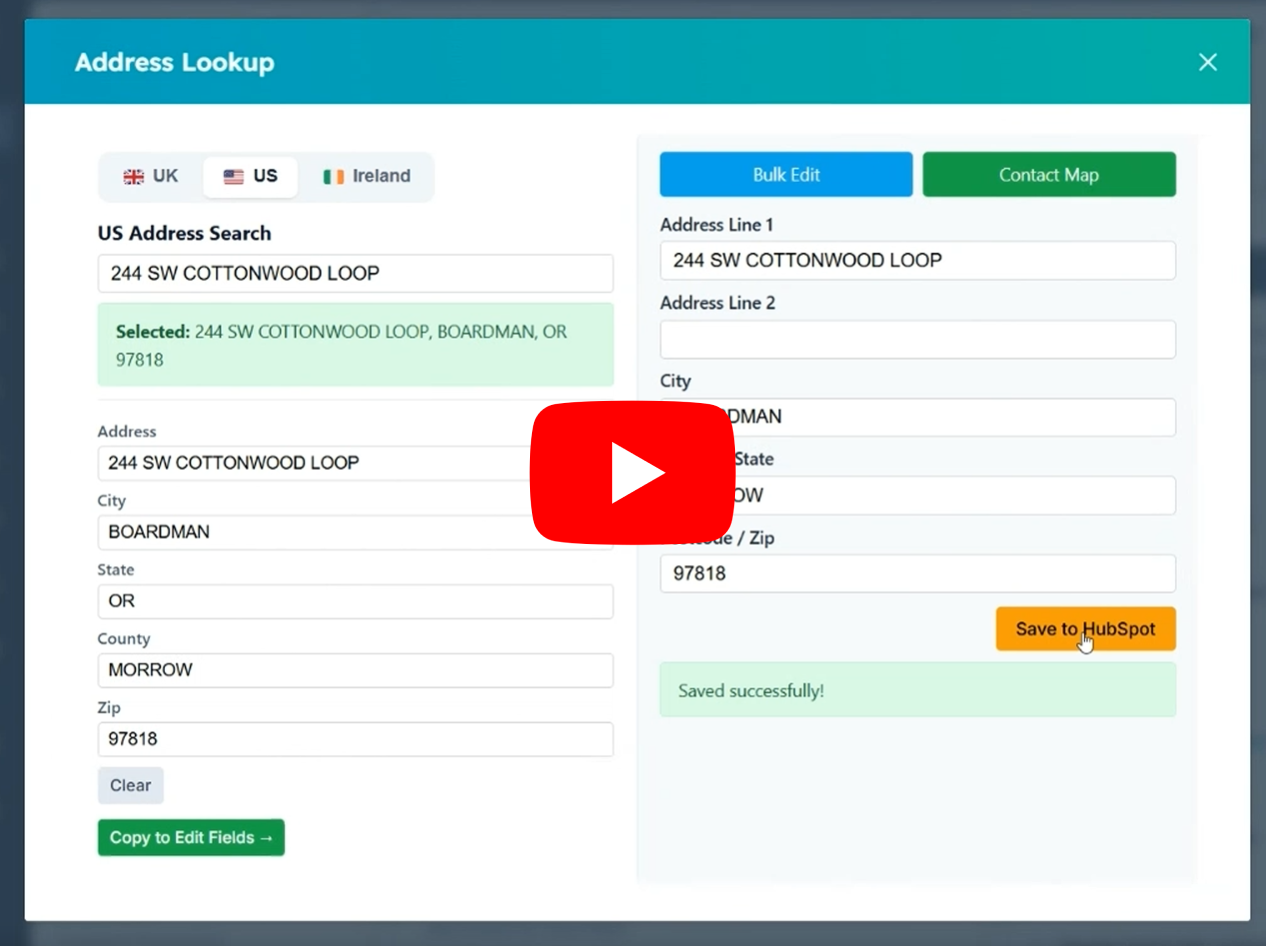Click the Ireland flag icon
The height and width of the screenshot is (946, 1266).
point(333,177)
